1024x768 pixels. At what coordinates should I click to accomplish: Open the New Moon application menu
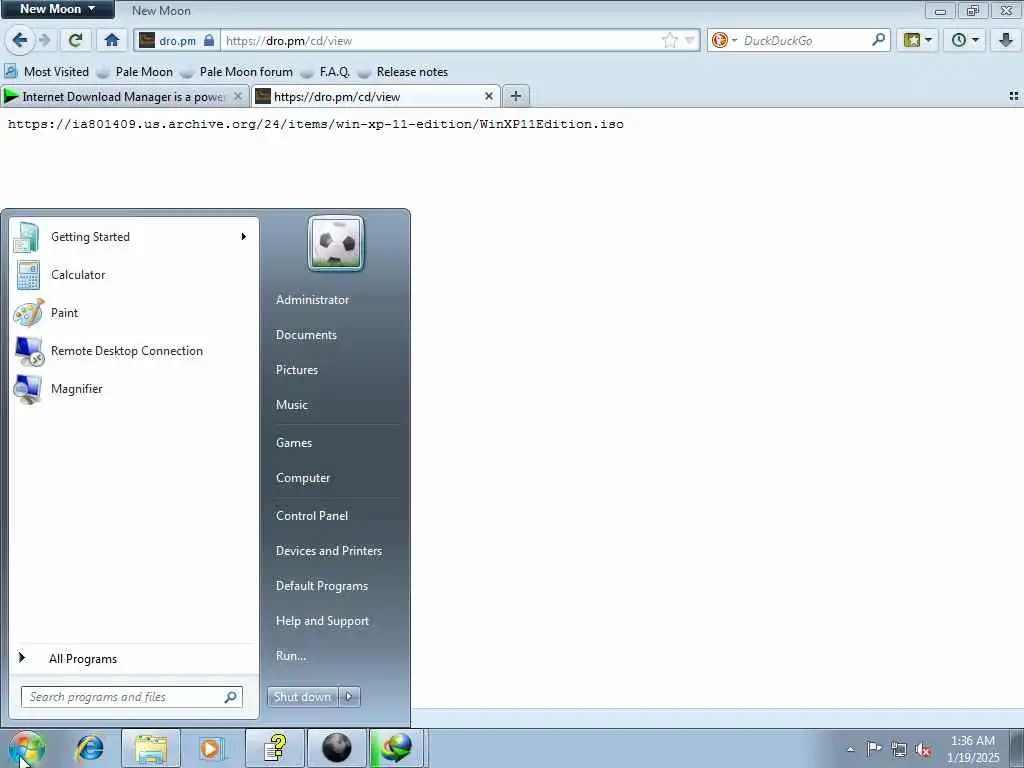pos(57,9)
